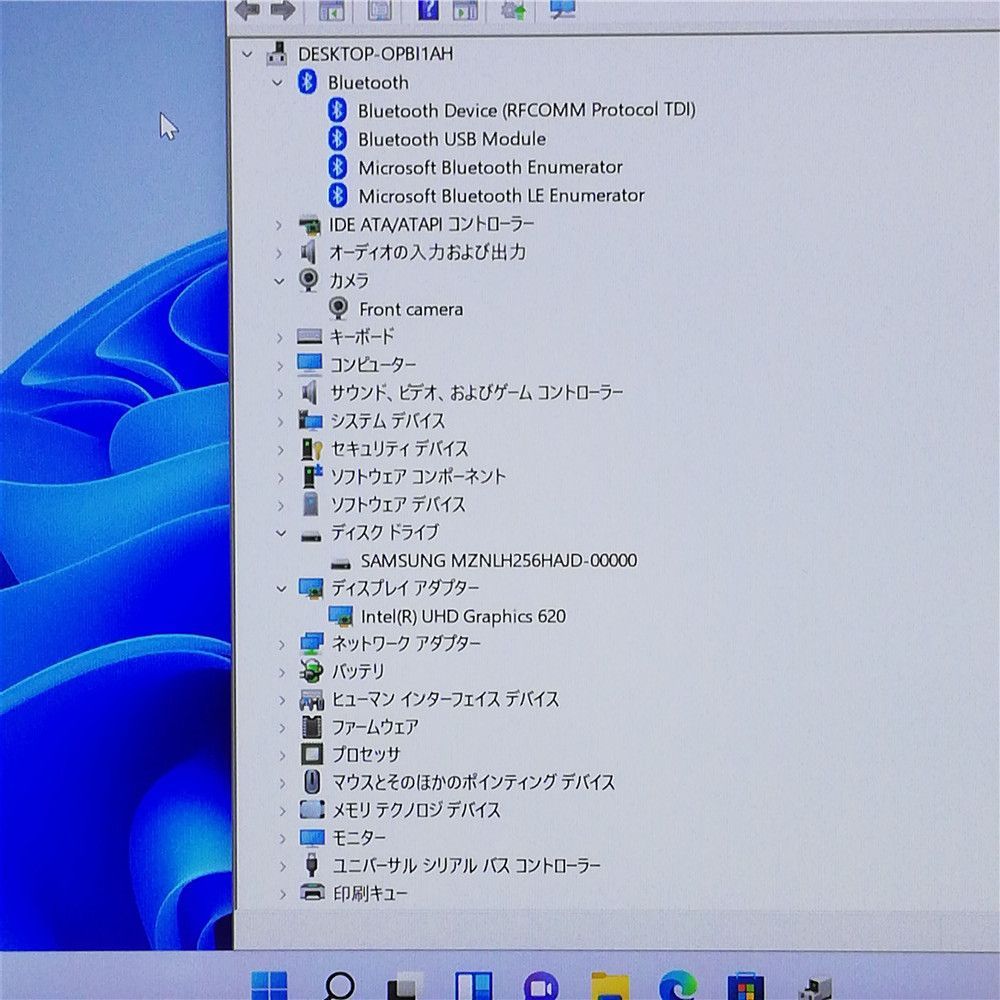Launch File Explorer from the taskbar
The width and height of the screenshot is (1000, 1000).
pyautogui.click(x=610, y=986)
